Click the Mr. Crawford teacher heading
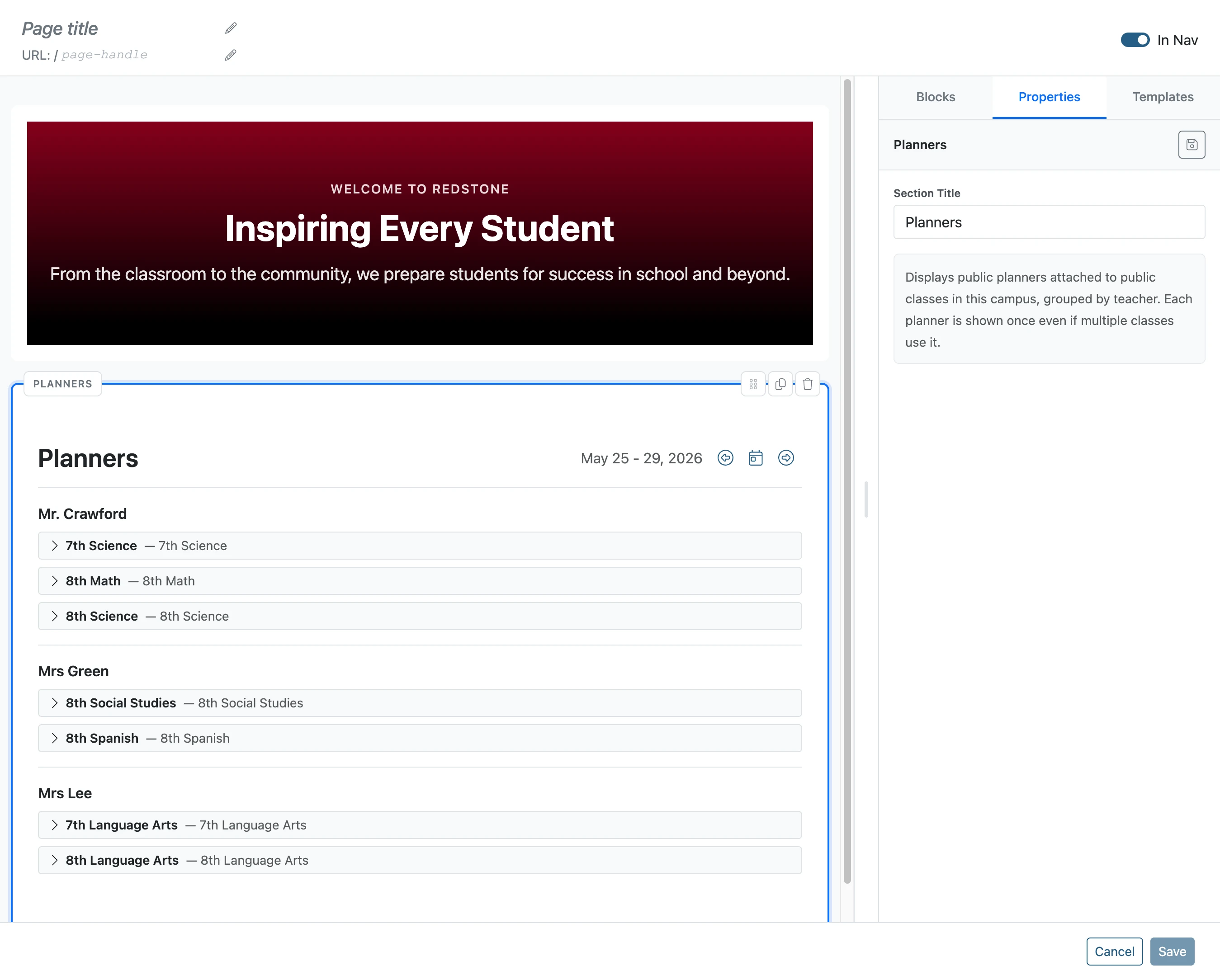 83,514
